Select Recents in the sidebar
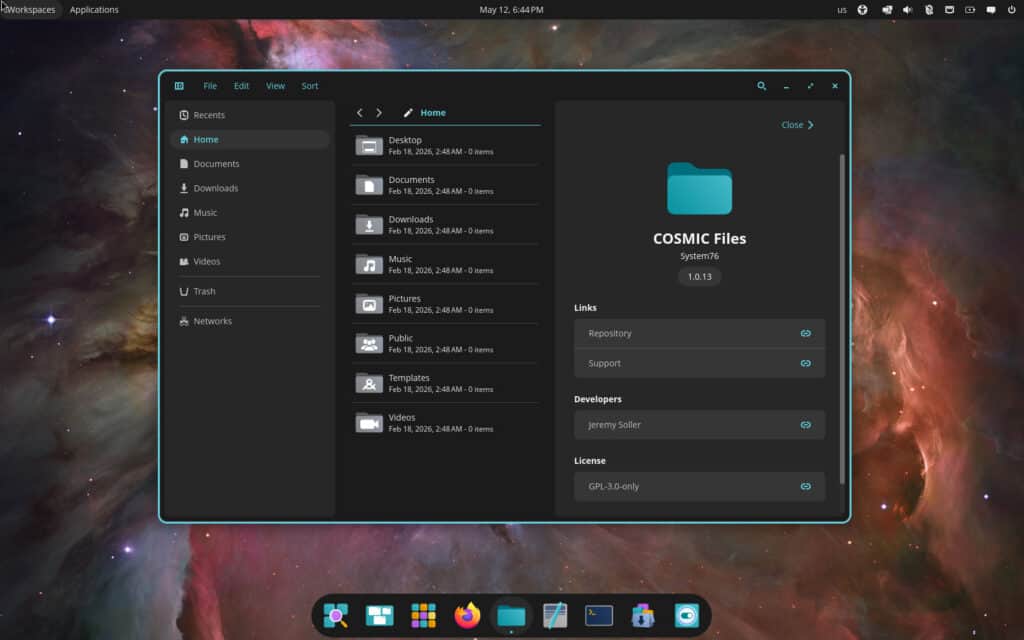Viewport: 1024px width, 640px height. tap(250, 115)
